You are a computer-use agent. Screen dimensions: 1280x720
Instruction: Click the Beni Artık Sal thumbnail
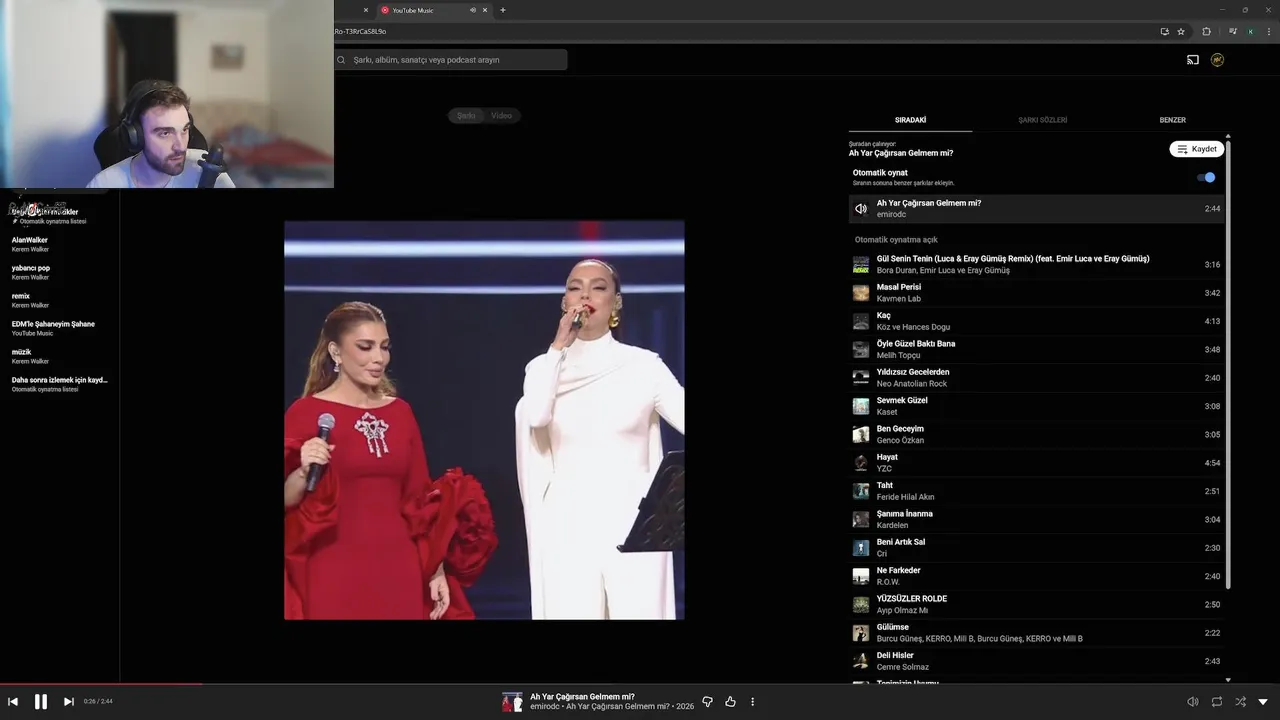[861, 548]
